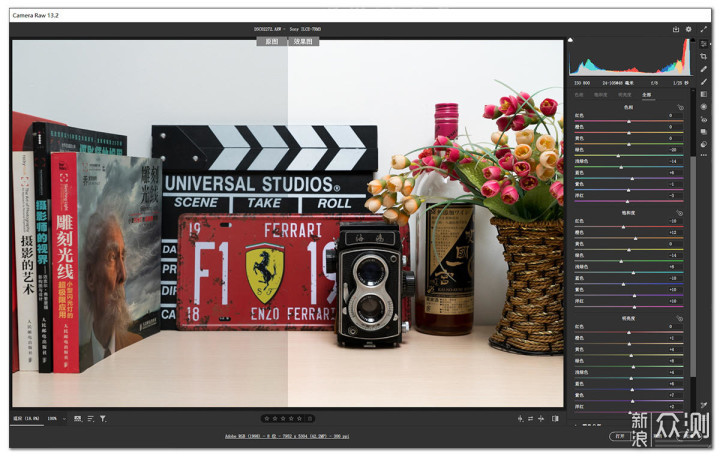The image size is (720, 457).
Task: Select the Red Eye removal tool
Action: pos(703,119)
